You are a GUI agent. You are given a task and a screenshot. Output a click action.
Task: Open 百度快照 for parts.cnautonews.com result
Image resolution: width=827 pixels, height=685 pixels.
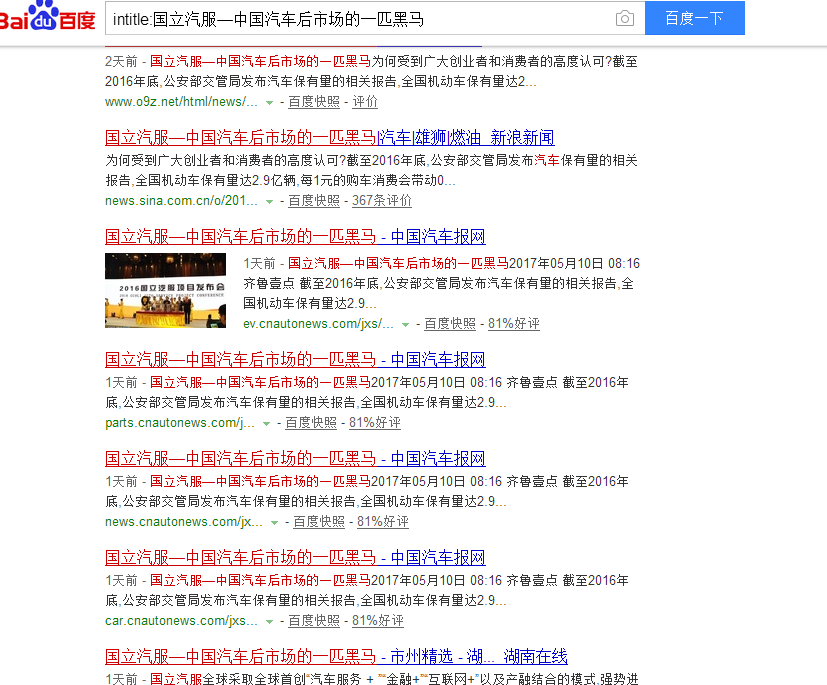click(311, 423)
